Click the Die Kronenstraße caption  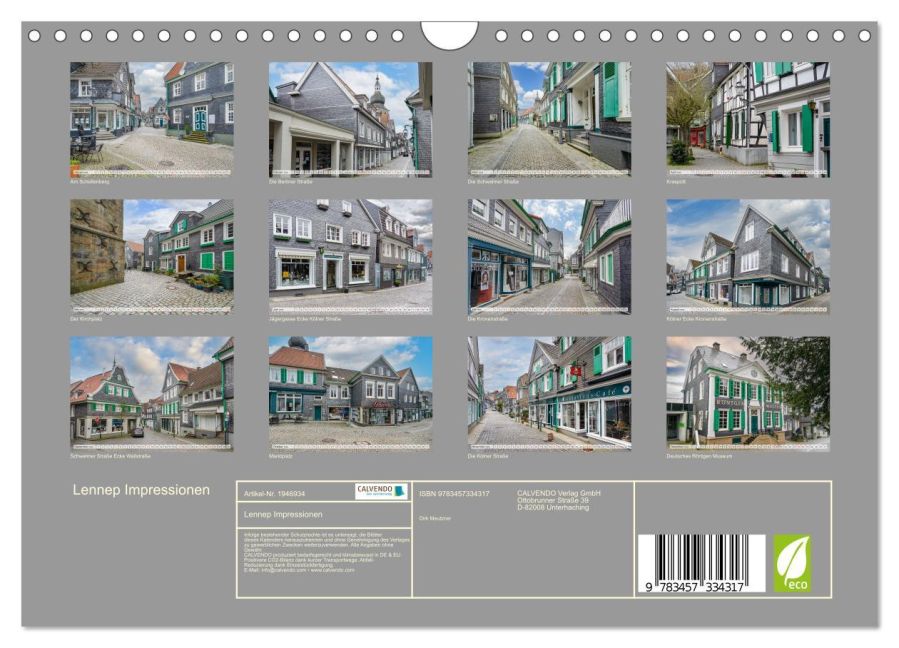pos(488,319)
